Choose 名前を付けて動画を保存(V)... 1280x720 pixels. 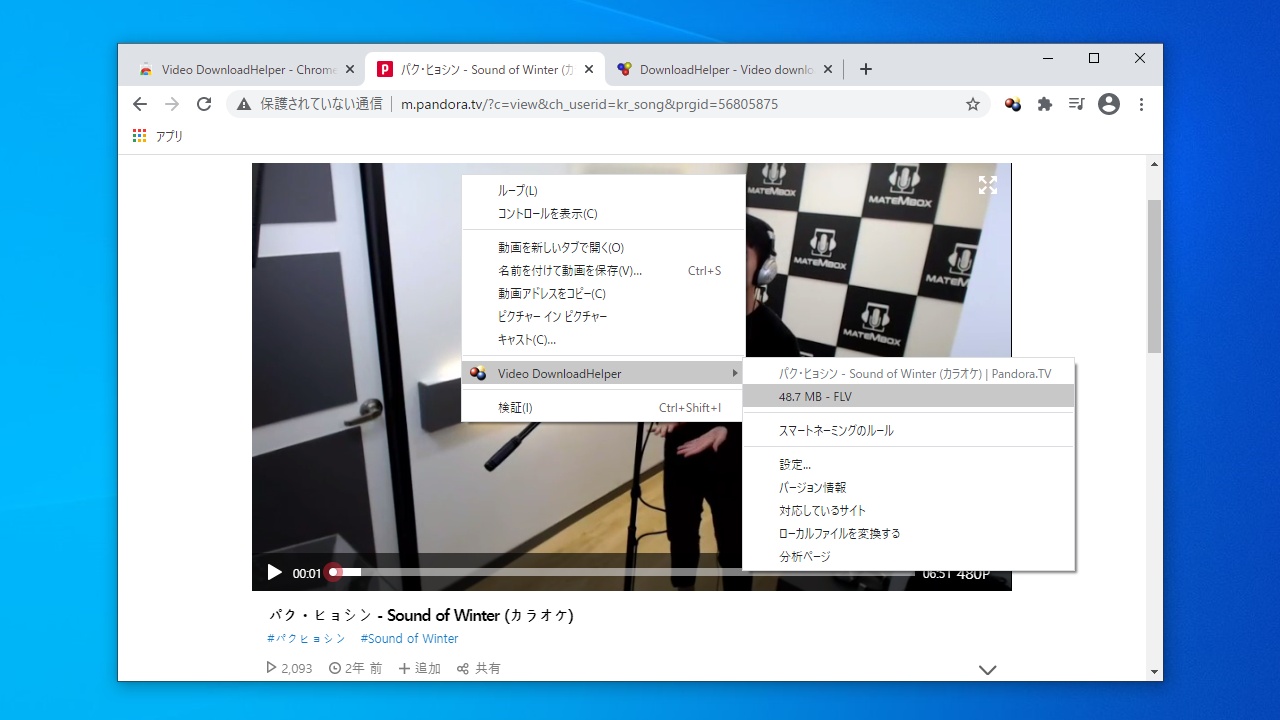(603, 271)
